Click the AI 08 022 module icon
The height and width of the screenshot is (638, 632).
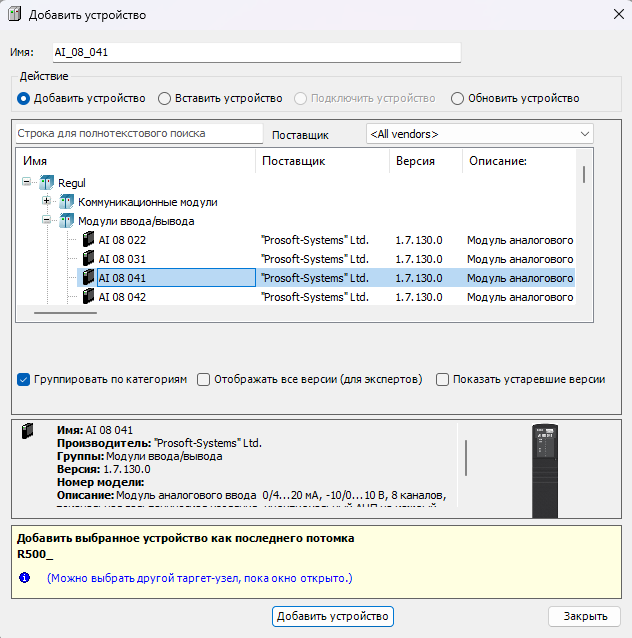(x=88, y=240)
